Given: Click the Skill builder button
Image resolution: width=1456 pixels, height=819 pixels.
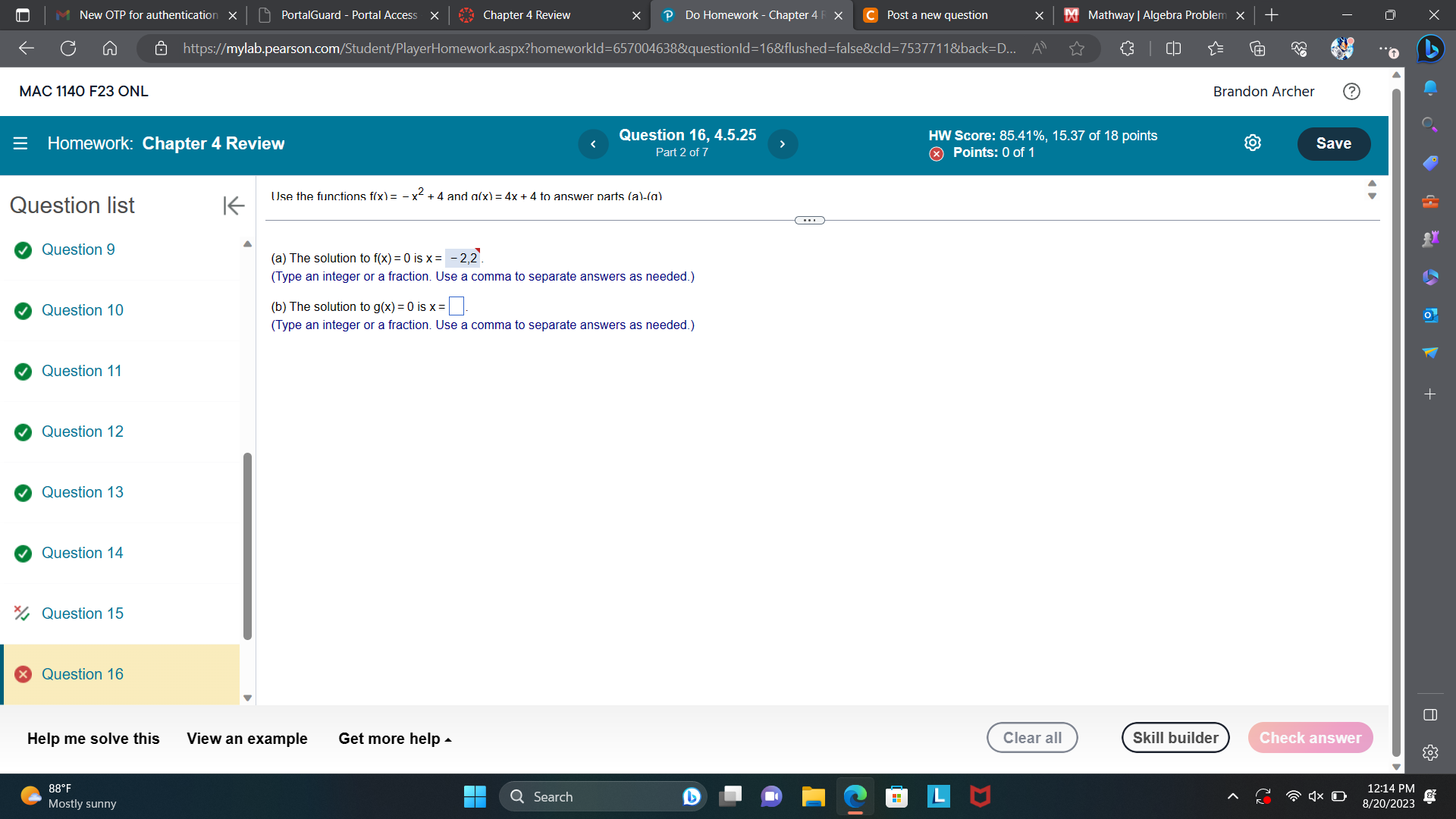Looking at the screenshot, I should 1175,737.
